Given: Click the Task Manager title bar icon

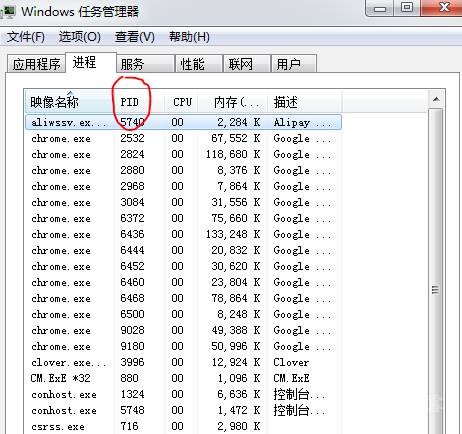Looking at the screenshot, I should tap(9, 12).
